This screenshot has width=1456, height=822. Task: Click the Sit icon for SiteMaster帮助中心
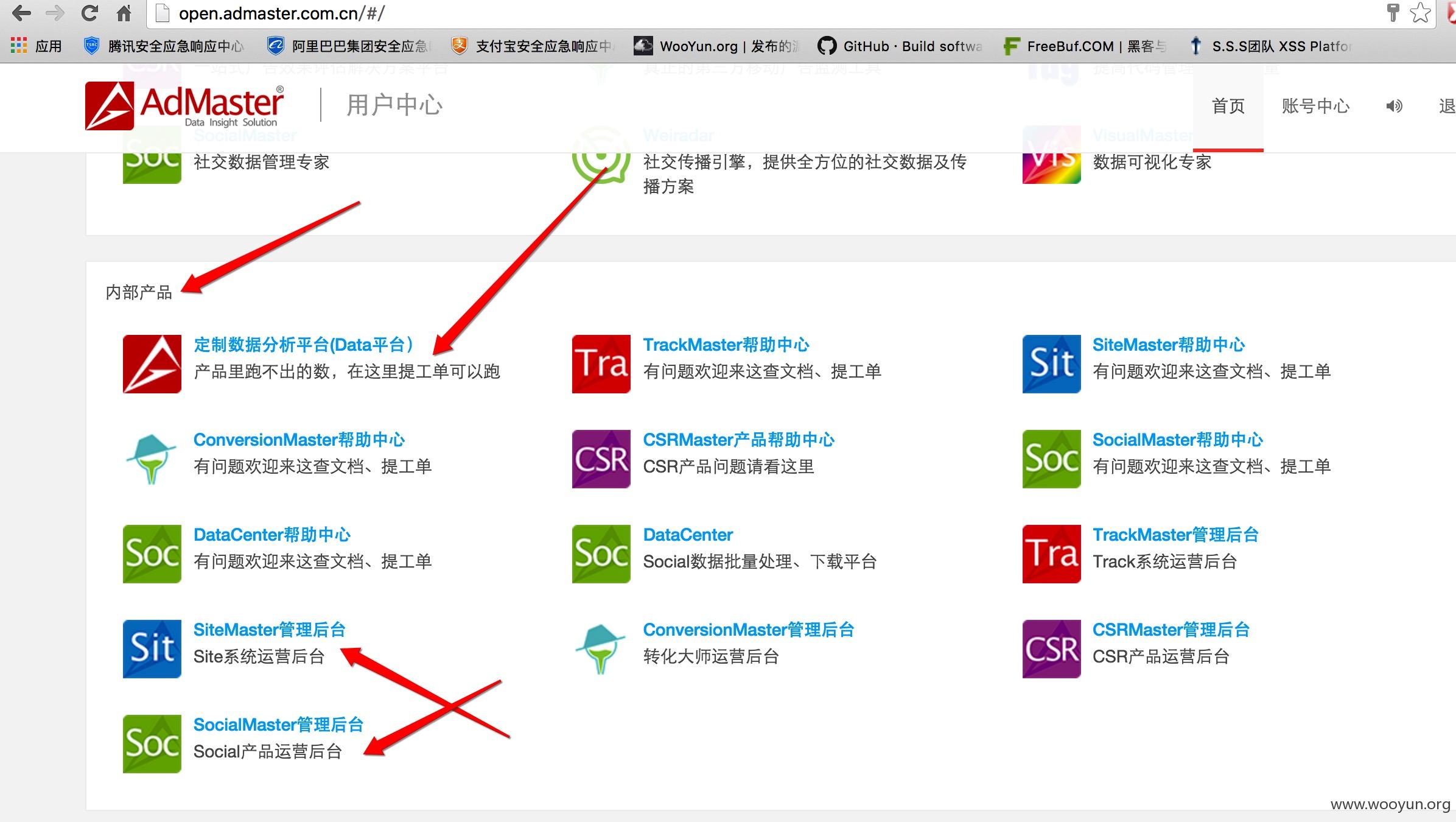tap(1052, 364)
